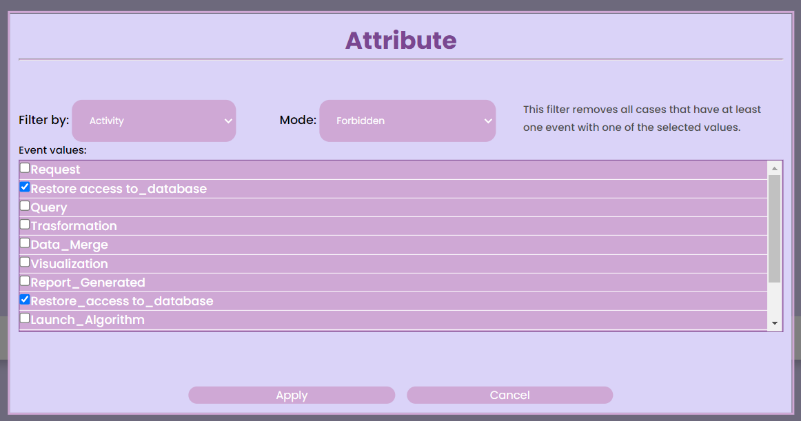Select the Report_Generated checkbox

click(25, 281)
